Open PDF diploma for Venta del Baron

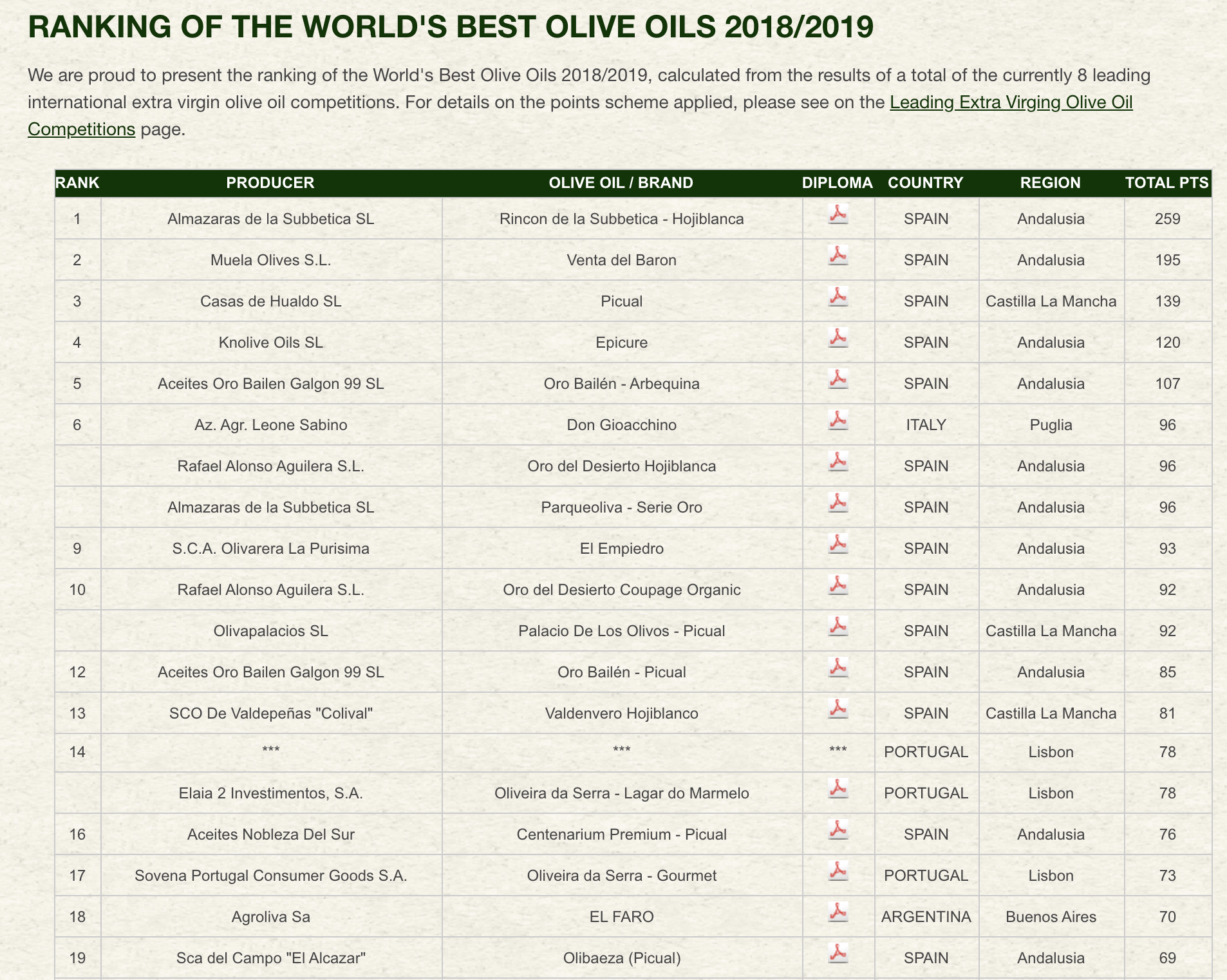coord(838,255)
